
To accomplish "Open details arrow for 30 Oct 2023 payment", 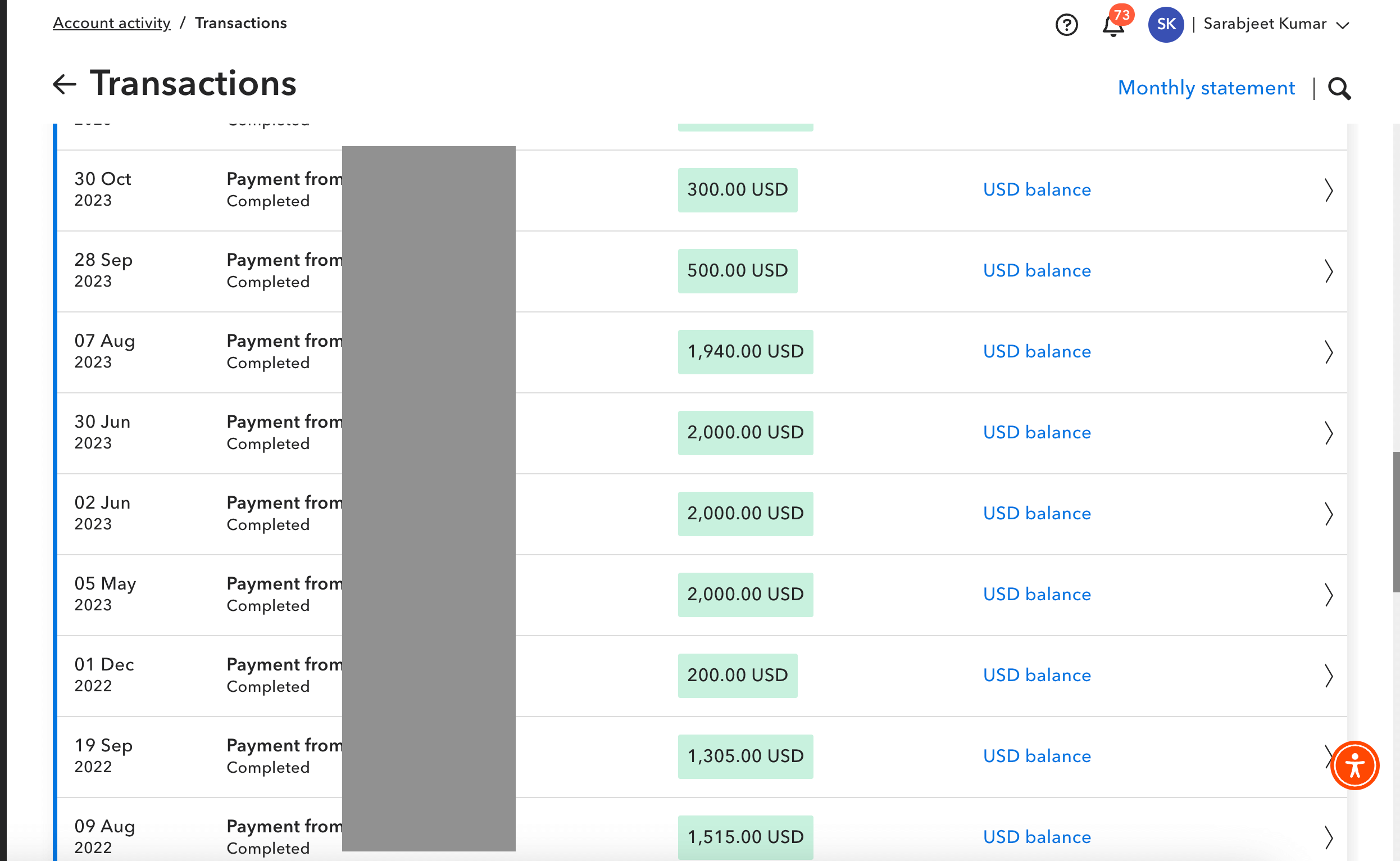I will [1328, 190].
